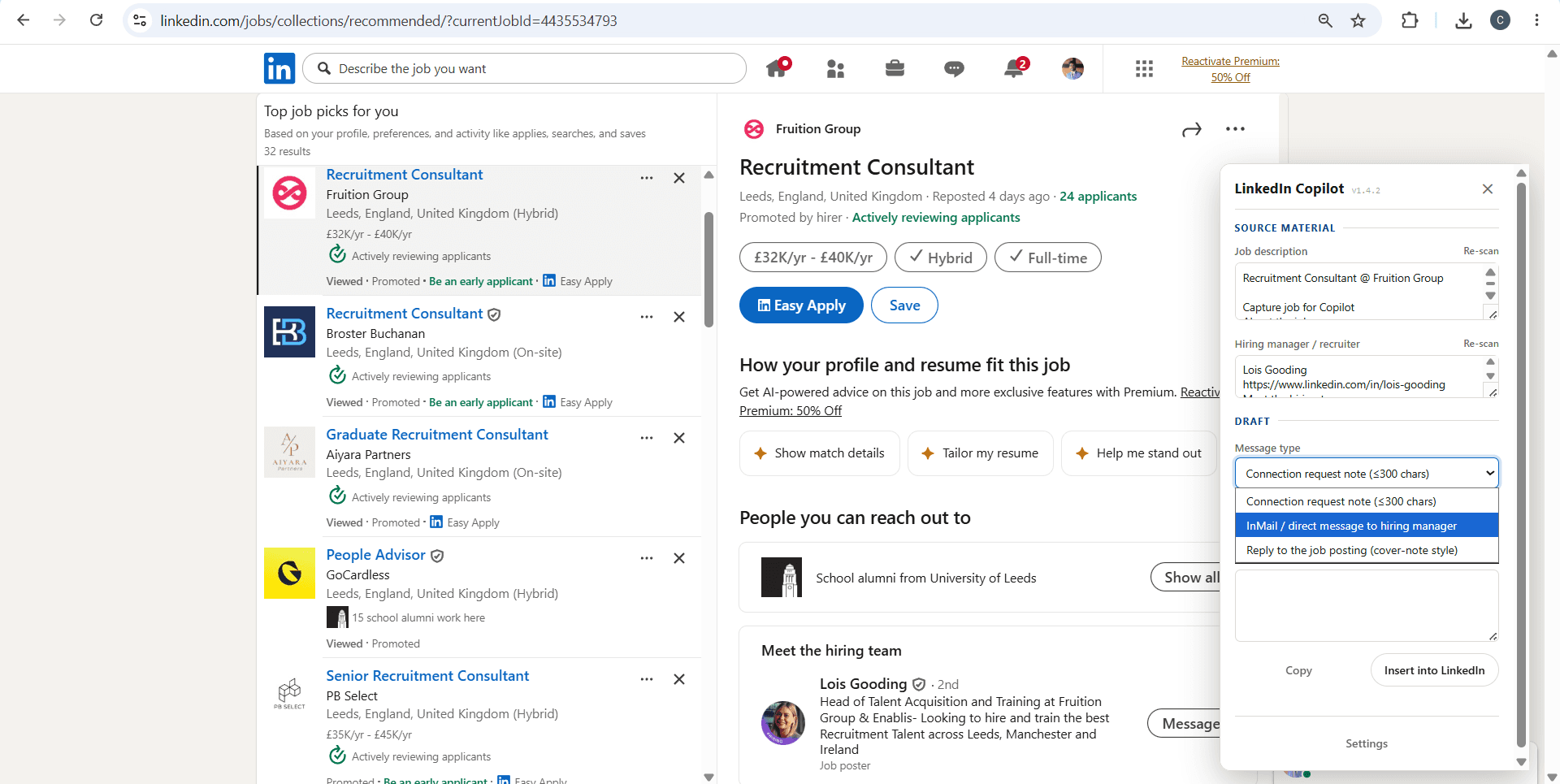
Task: Open the Jobs briefcase icon
Action: point(895,68)
